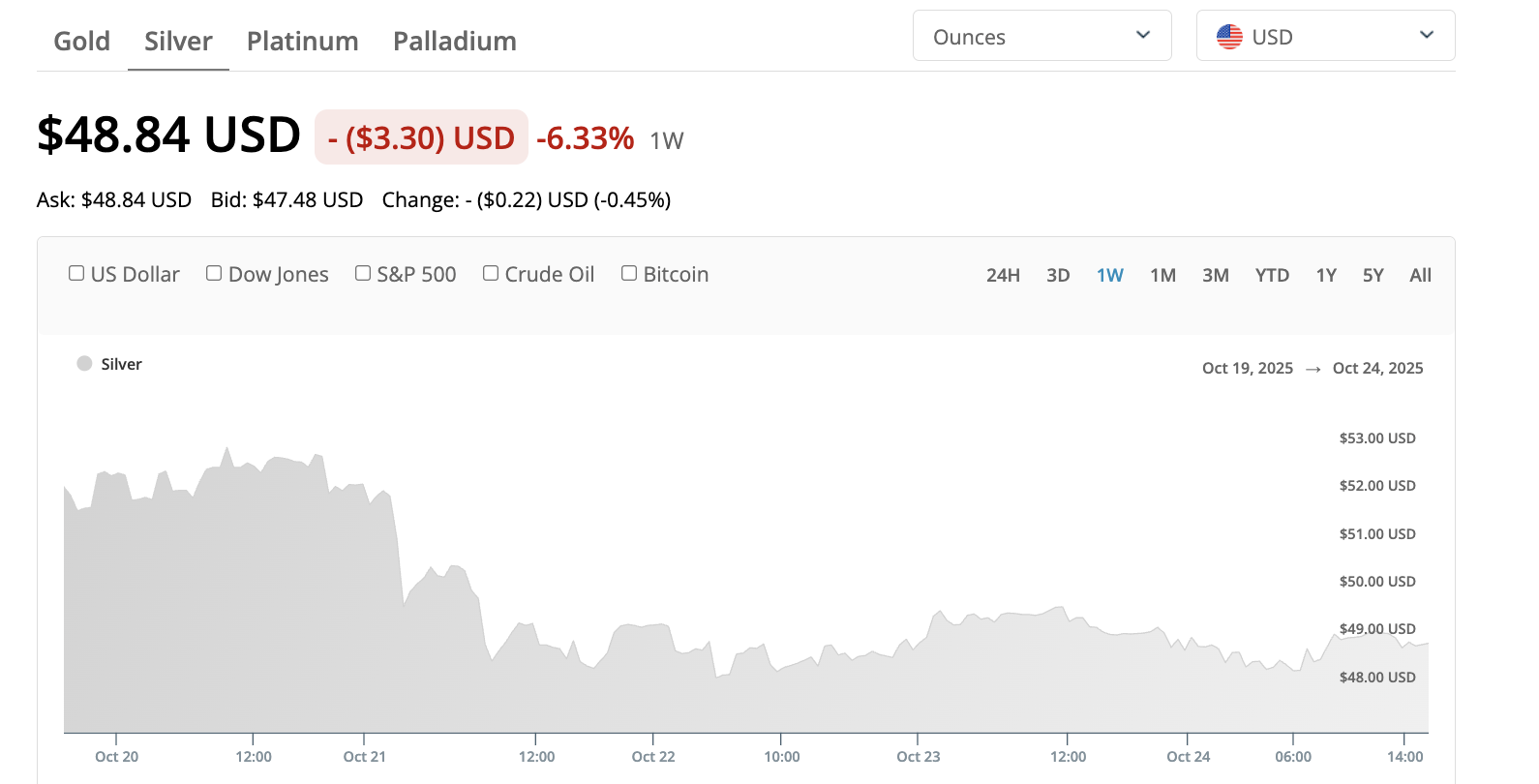Switch chart to YTD range
This screenshot has width=1539, height=784.
1272,276
